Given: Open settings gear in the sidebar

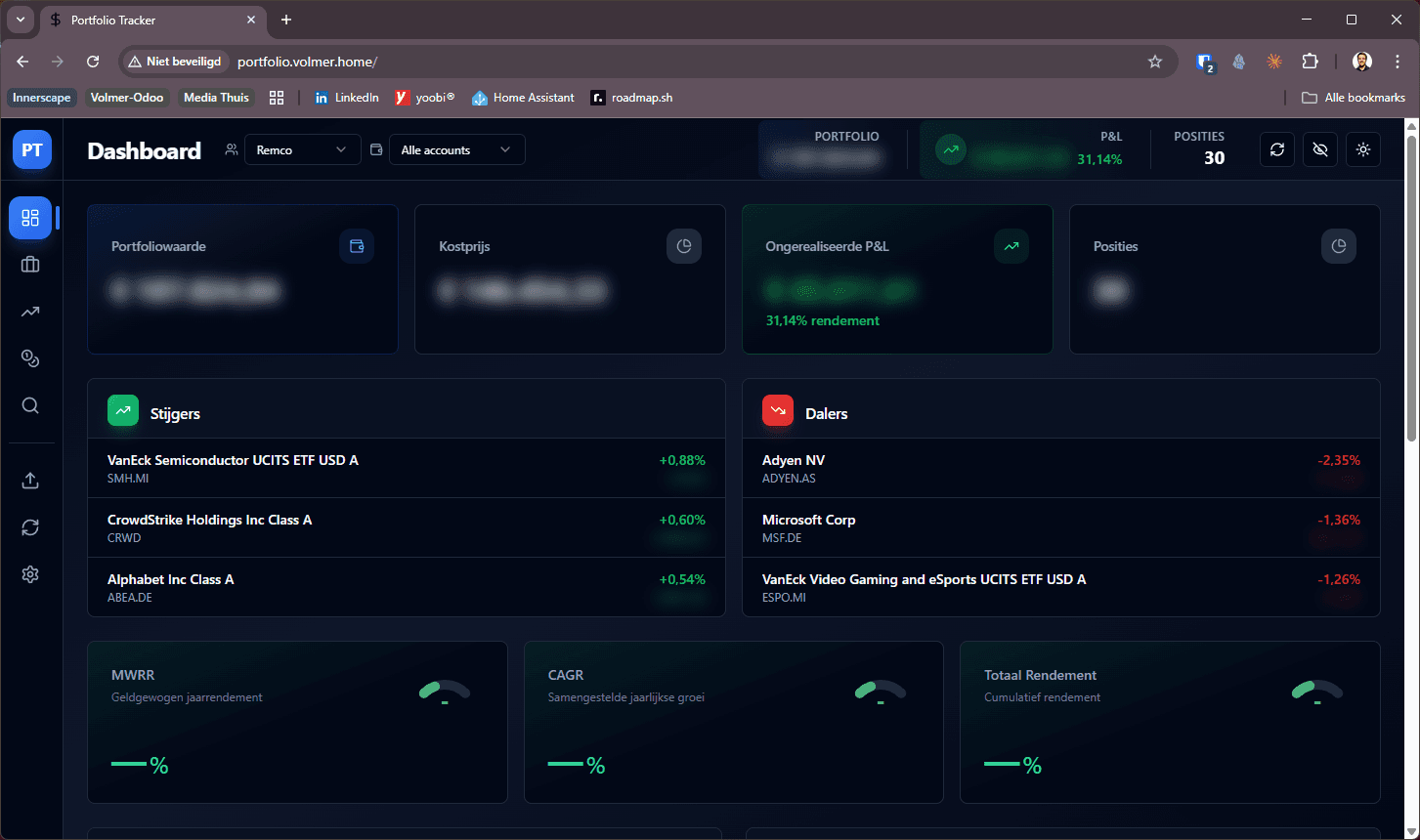Looking at the screenshot, I should (x=30, y=574).
